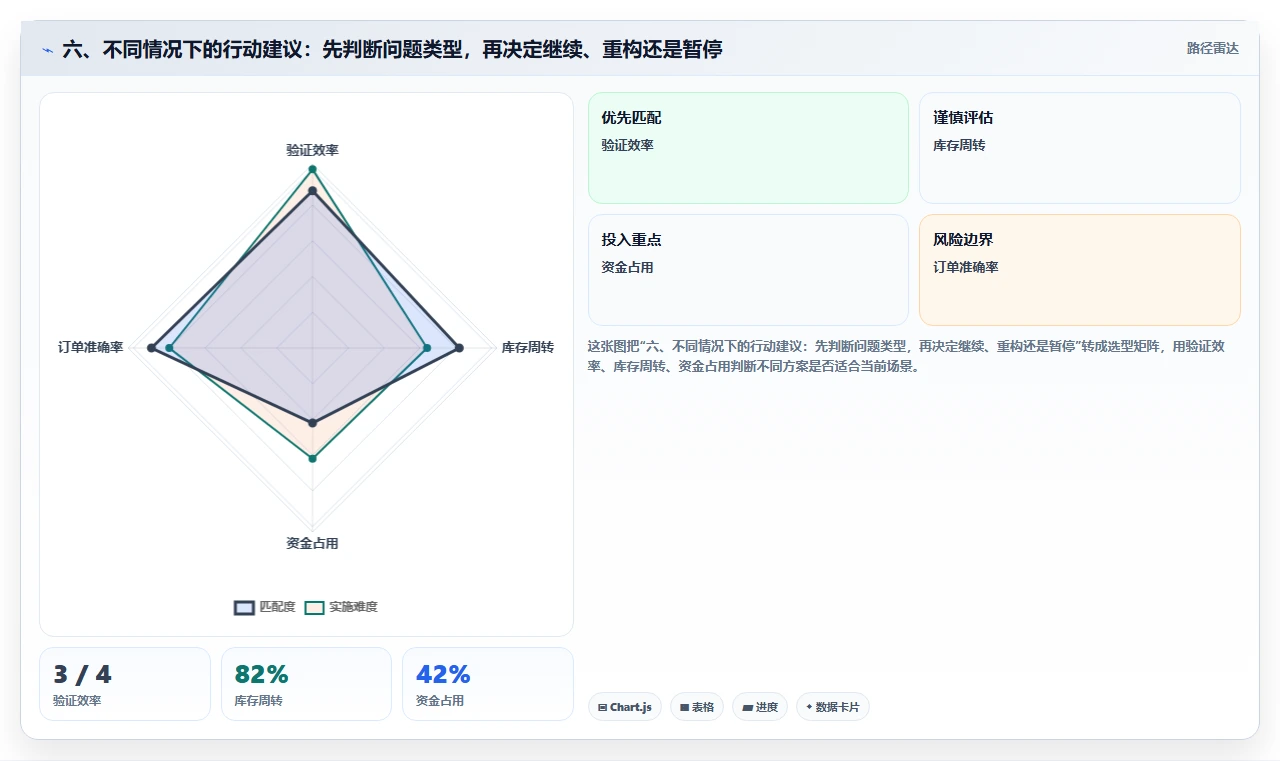Click the 进度 chip
This screenshot has width=1280, height=761.
point(760,707)
